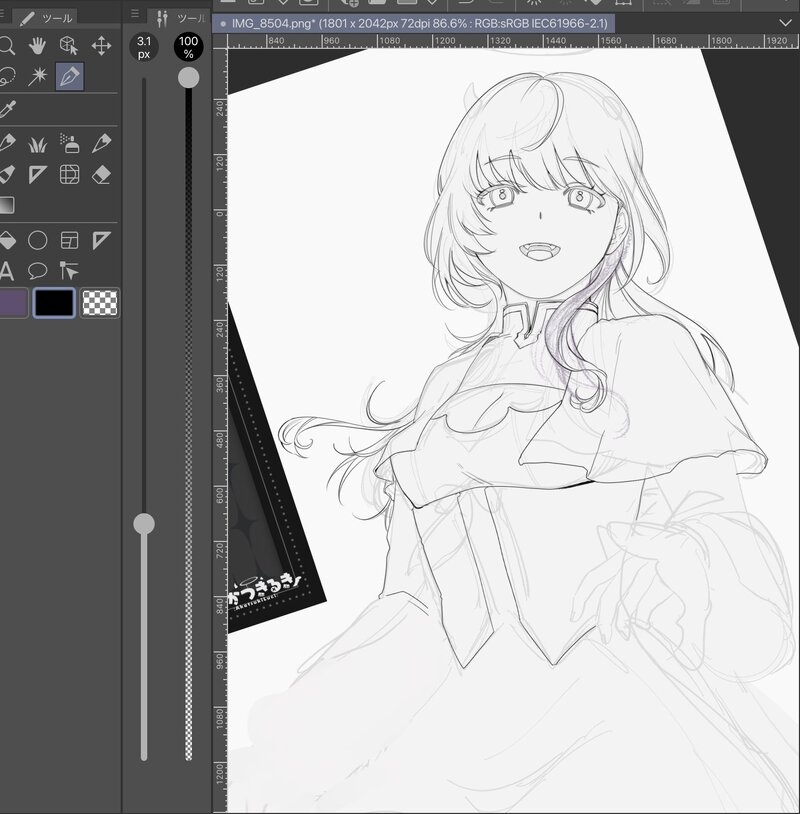Select the Correct Line tool
Image resolution: width=800 pixels, height=814 pixels.
pyautogui.click(x=69, y=270)
